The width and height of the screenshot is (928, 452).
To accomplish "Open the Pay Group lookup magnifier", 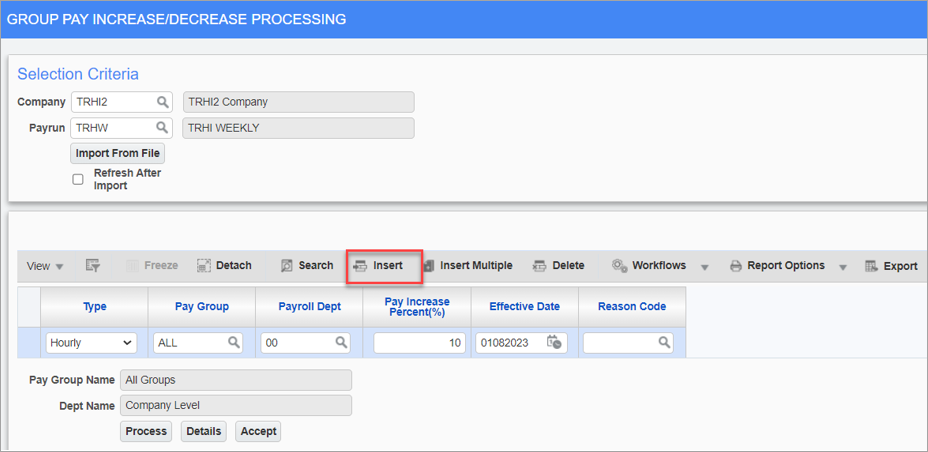I will (x=234, y=342).
